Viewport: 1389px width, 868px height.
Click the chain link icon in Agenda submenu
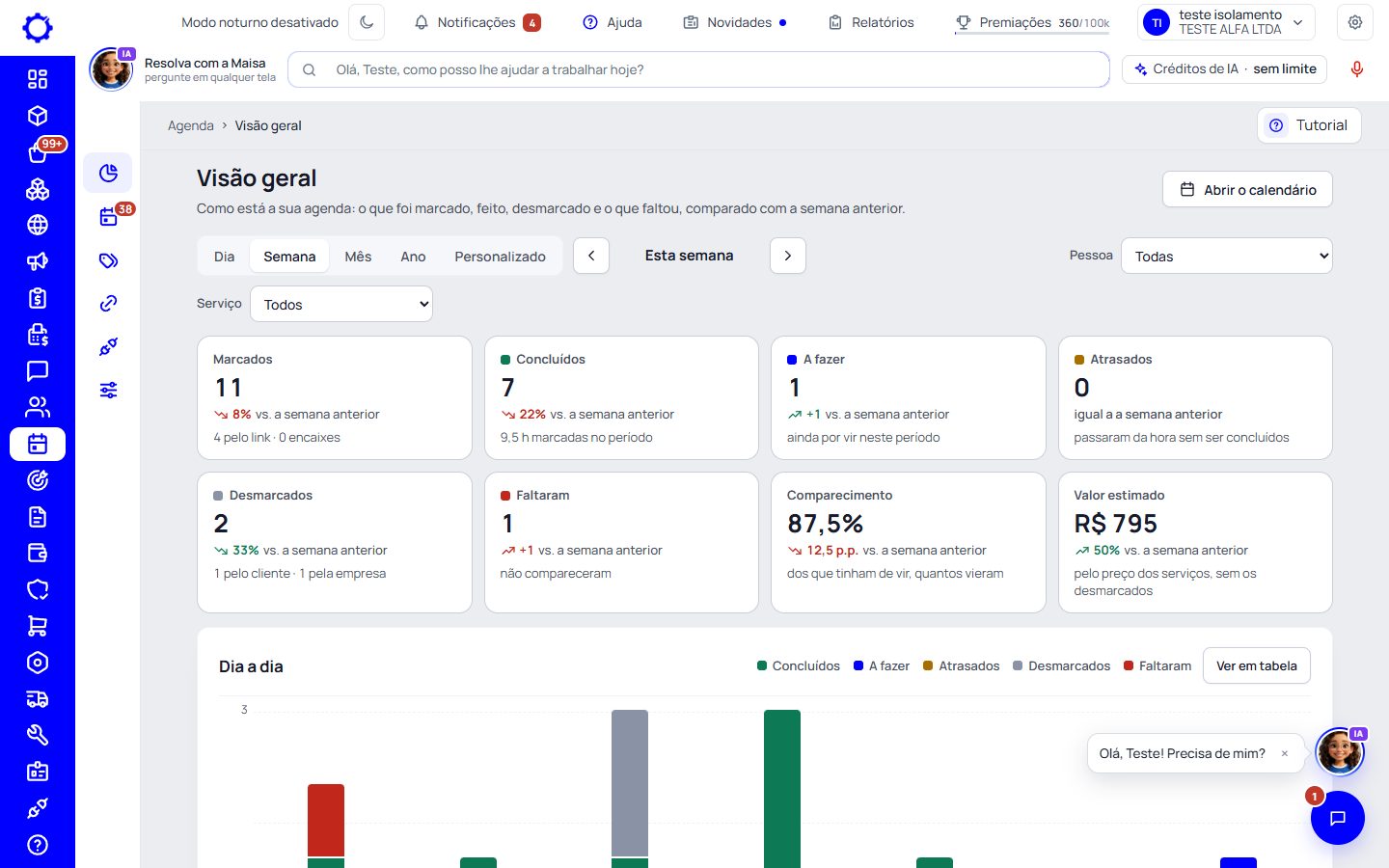(x=108, y=304)
